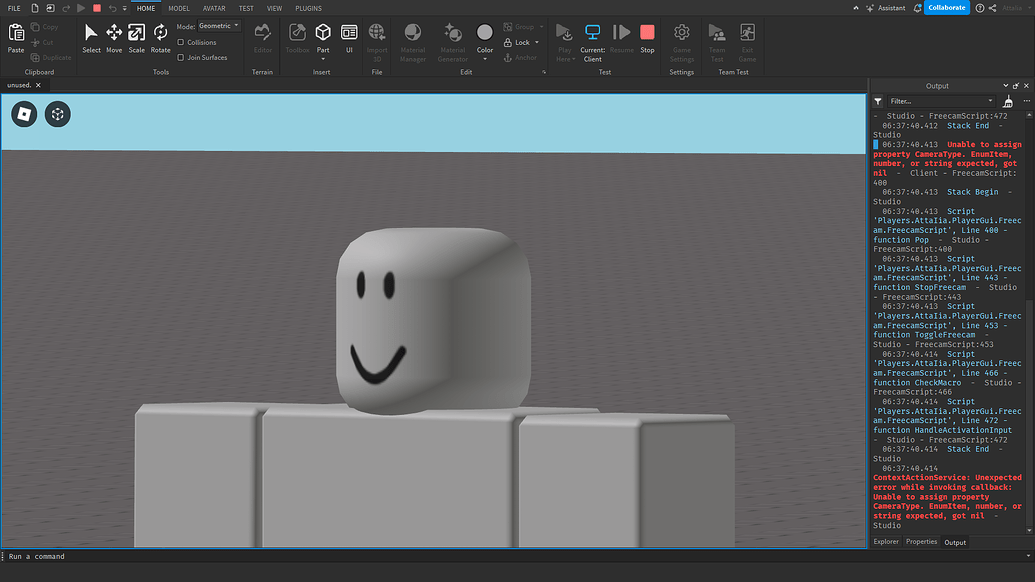Close the 'unused.' document tab
This screenshot has height=582, width=1035.
[x=38, y=85]
